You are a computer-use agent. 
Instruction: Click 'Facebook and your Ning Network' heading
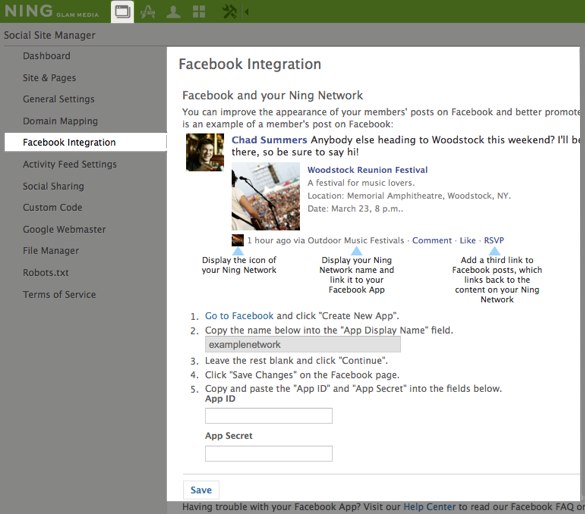[272, 95]
